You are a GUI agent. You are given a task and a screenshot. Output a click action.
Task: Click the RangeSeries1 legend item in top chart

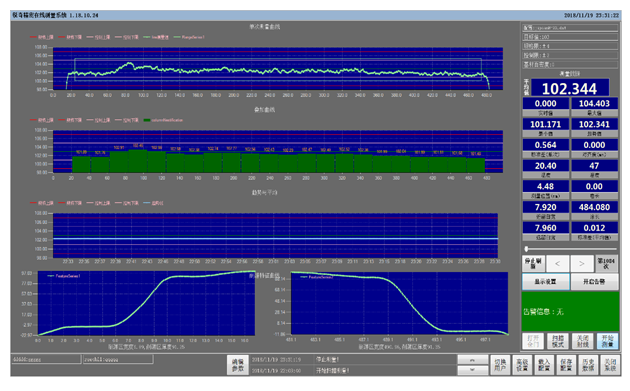(189, 37)
